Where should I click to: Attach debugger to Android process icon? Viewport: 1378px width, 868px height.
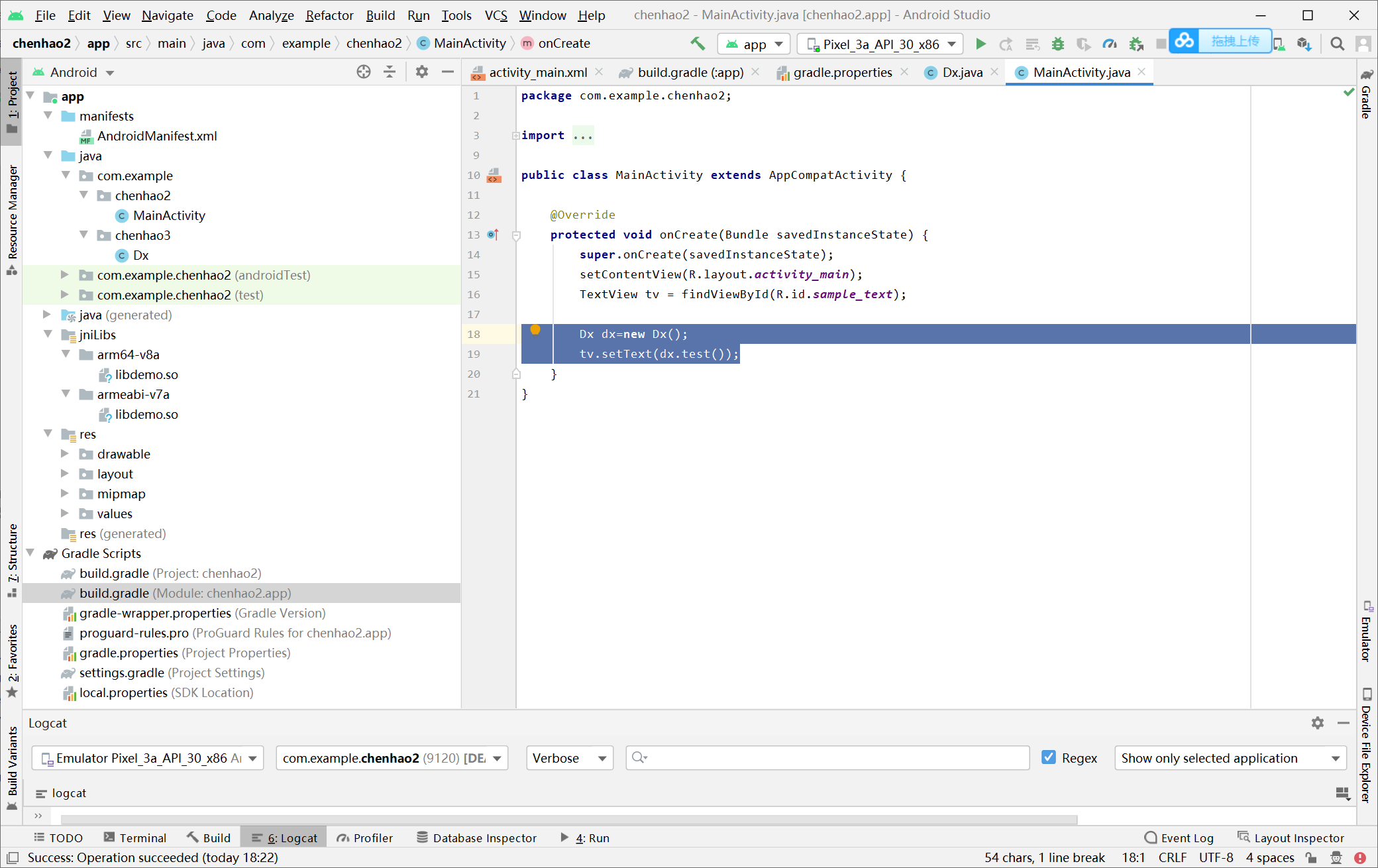pyautogui.click(x=1137, y=42)
